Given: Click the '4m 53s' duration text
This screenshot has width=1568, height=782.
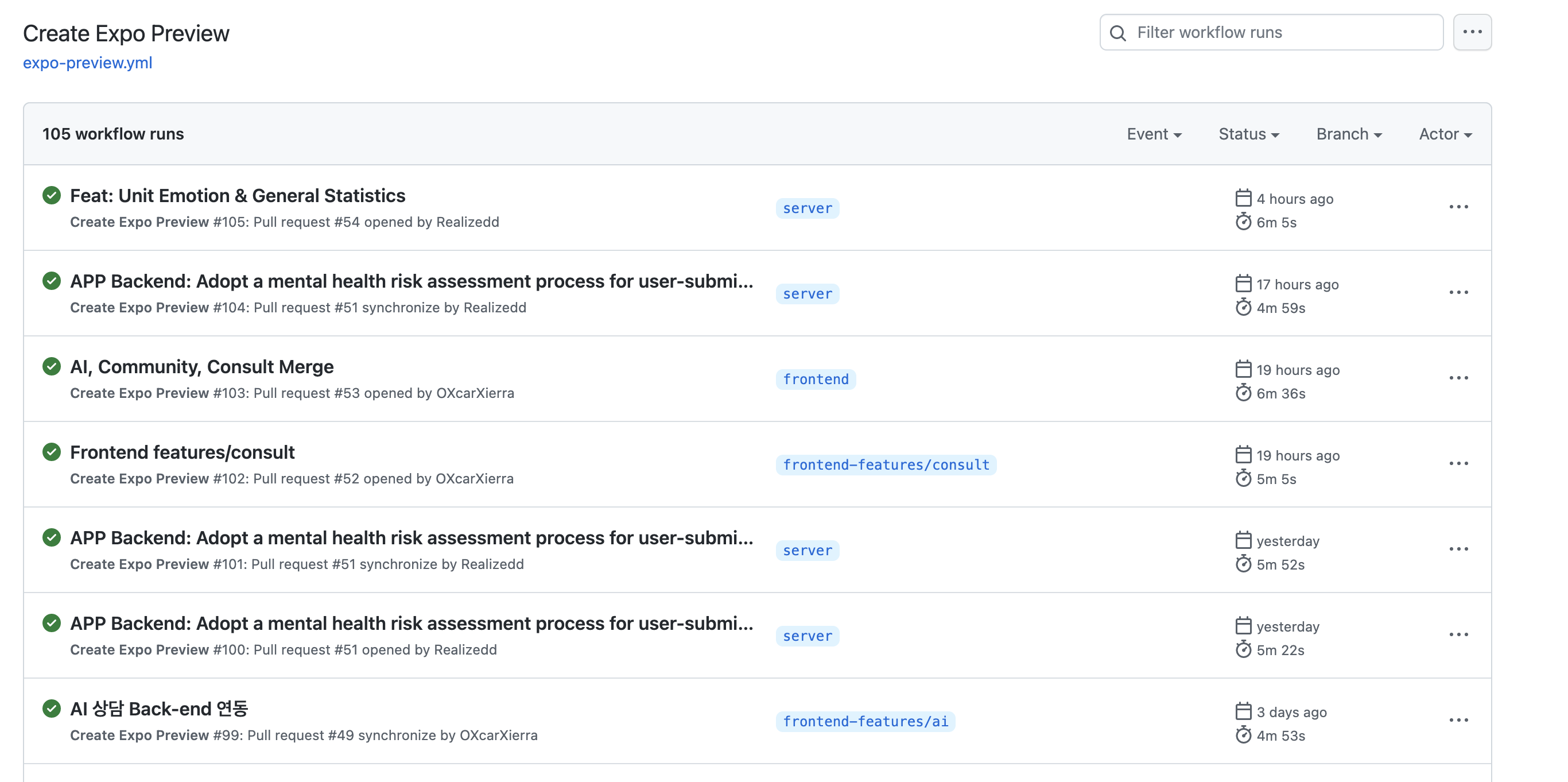Looking at the screenshot, I should click(1280, 735).
